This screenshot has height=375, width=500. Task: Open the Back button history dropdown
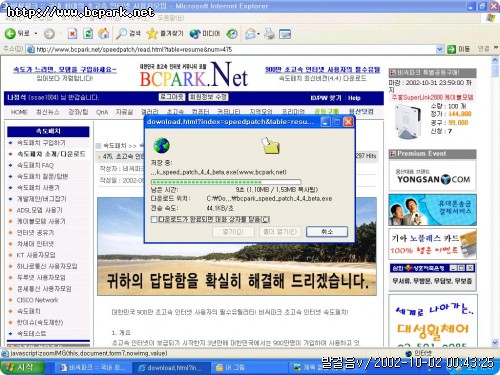pos(36,34)
